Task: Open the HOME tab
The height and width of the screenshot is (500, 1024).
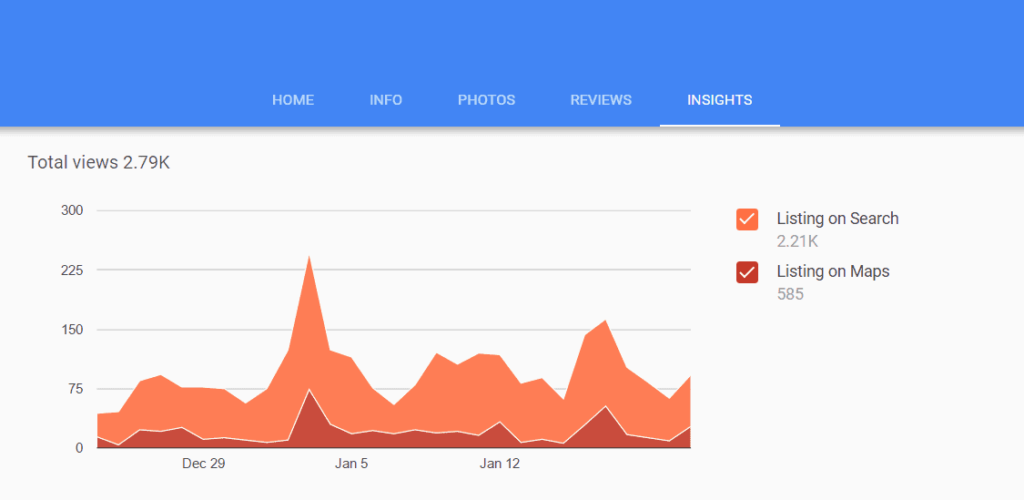Action: (x=293, y=101)
